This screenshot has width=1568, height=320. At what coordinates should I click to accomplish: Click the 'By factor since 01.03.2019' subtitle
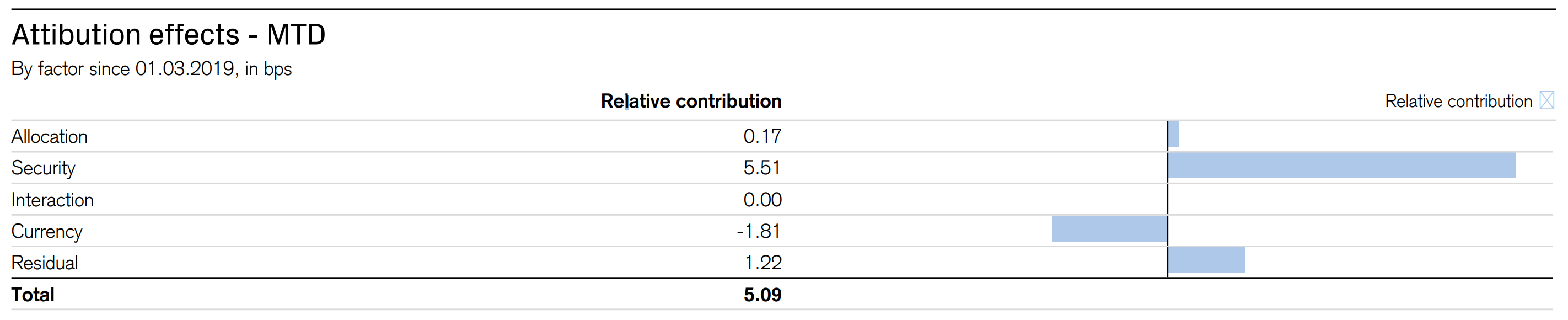pos(152,69)
